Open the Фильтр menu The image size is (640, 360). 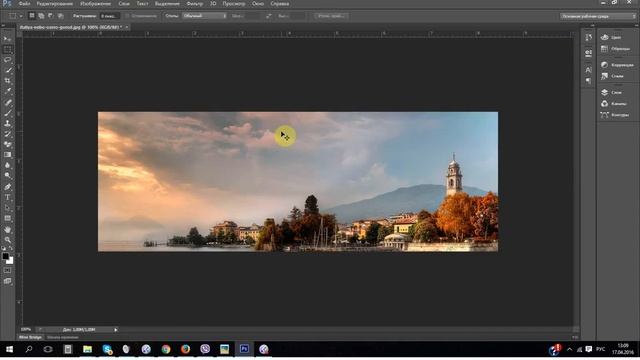[195, 4]
